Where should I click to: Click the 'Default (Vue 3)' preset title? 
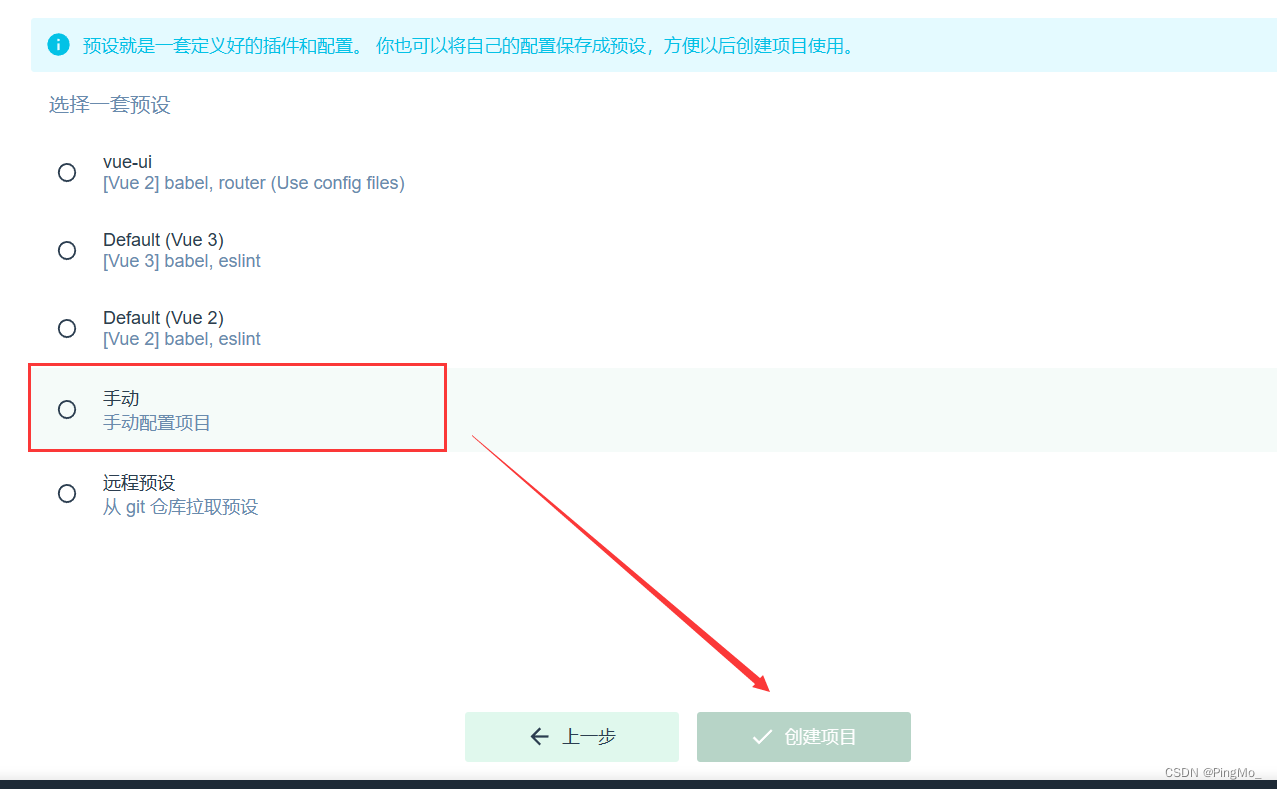point(163,240)
